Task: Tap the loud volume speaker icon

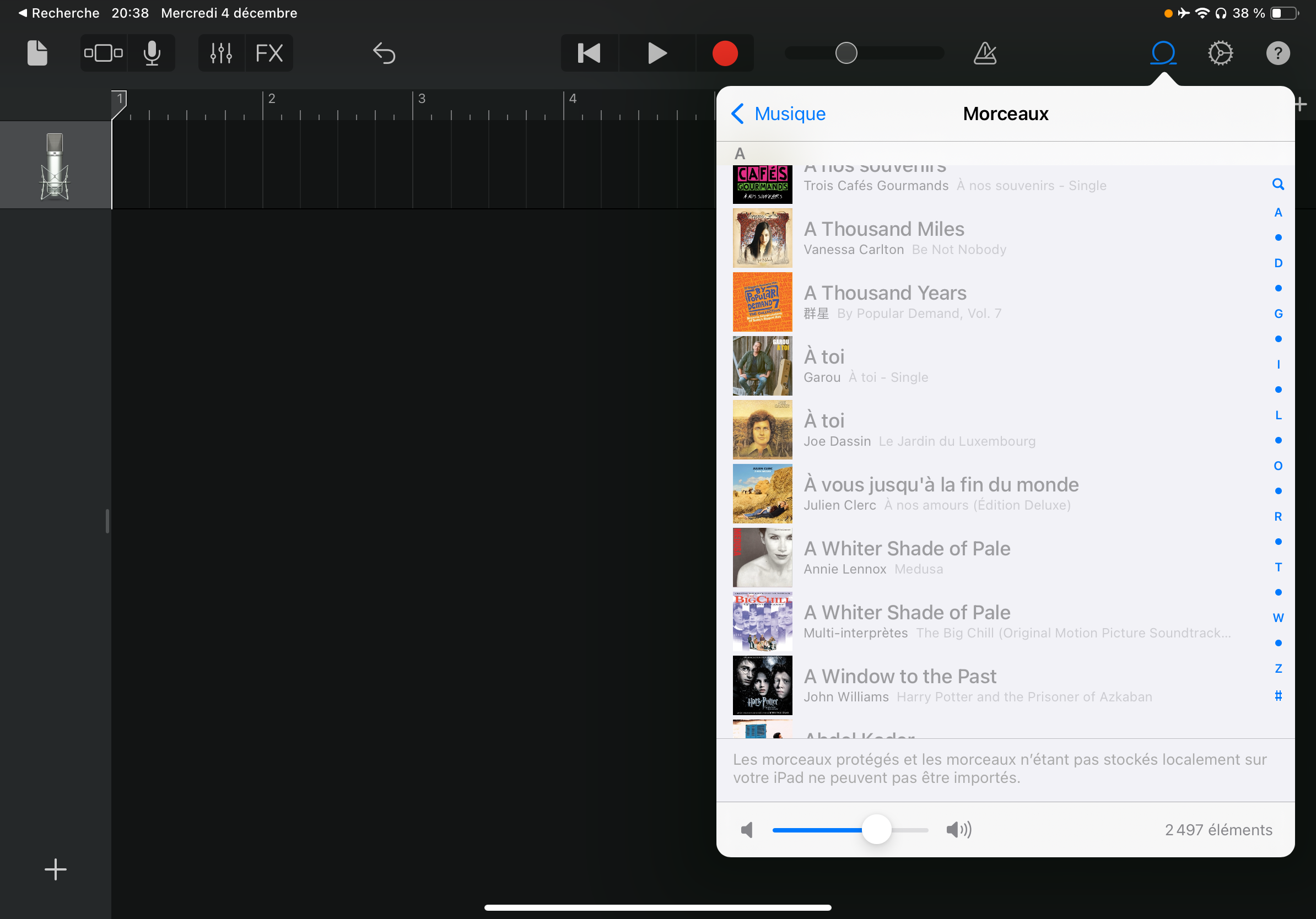Action: (x=958, y=830)
